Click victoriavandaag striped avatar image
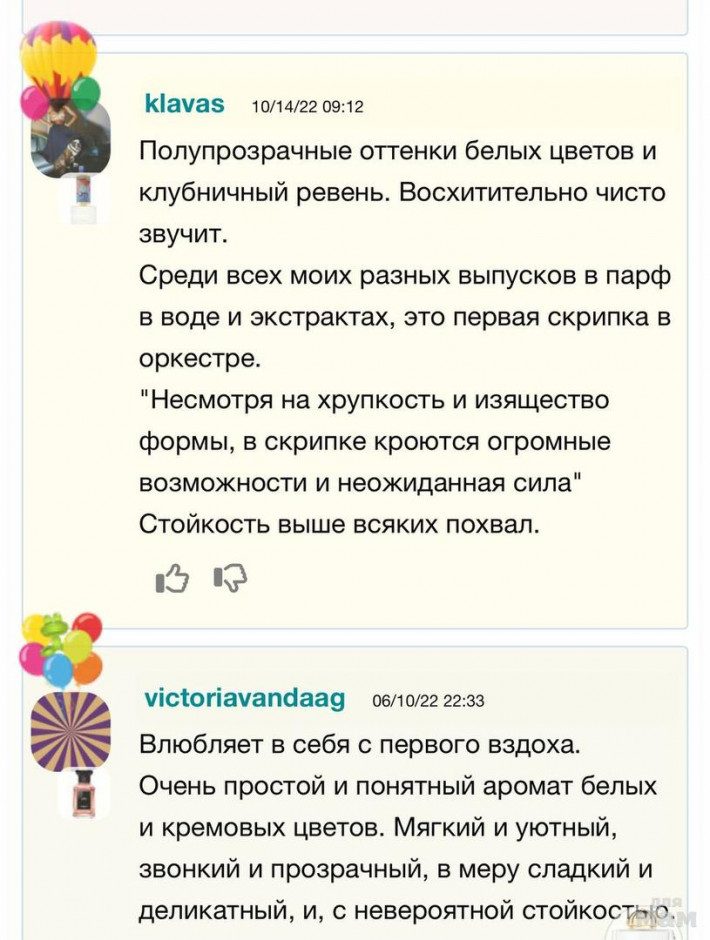 (71, 731)
